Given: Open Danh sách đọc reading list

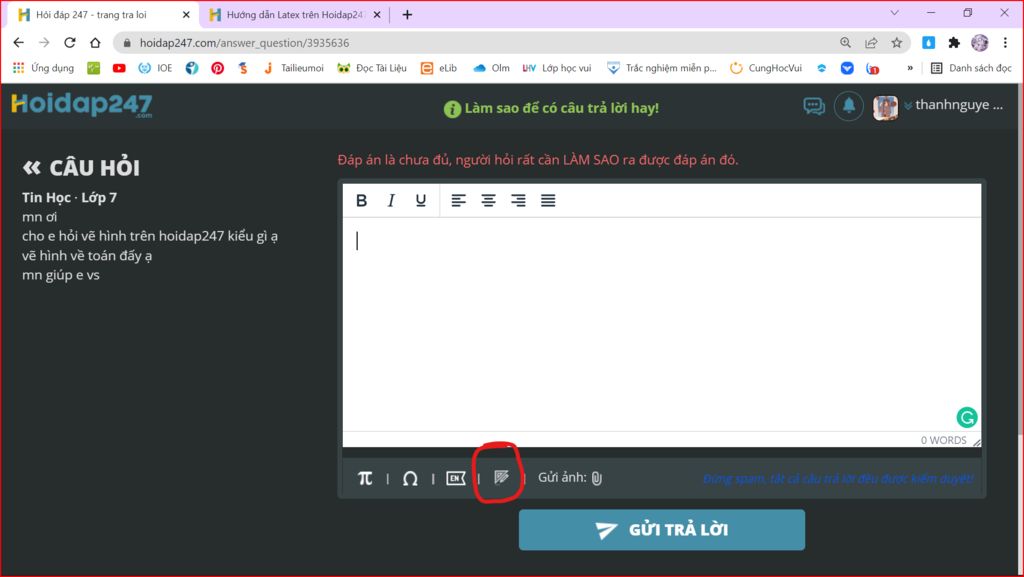Looking at the screenshot, I should pyautogui.click(x=970, y=68).
